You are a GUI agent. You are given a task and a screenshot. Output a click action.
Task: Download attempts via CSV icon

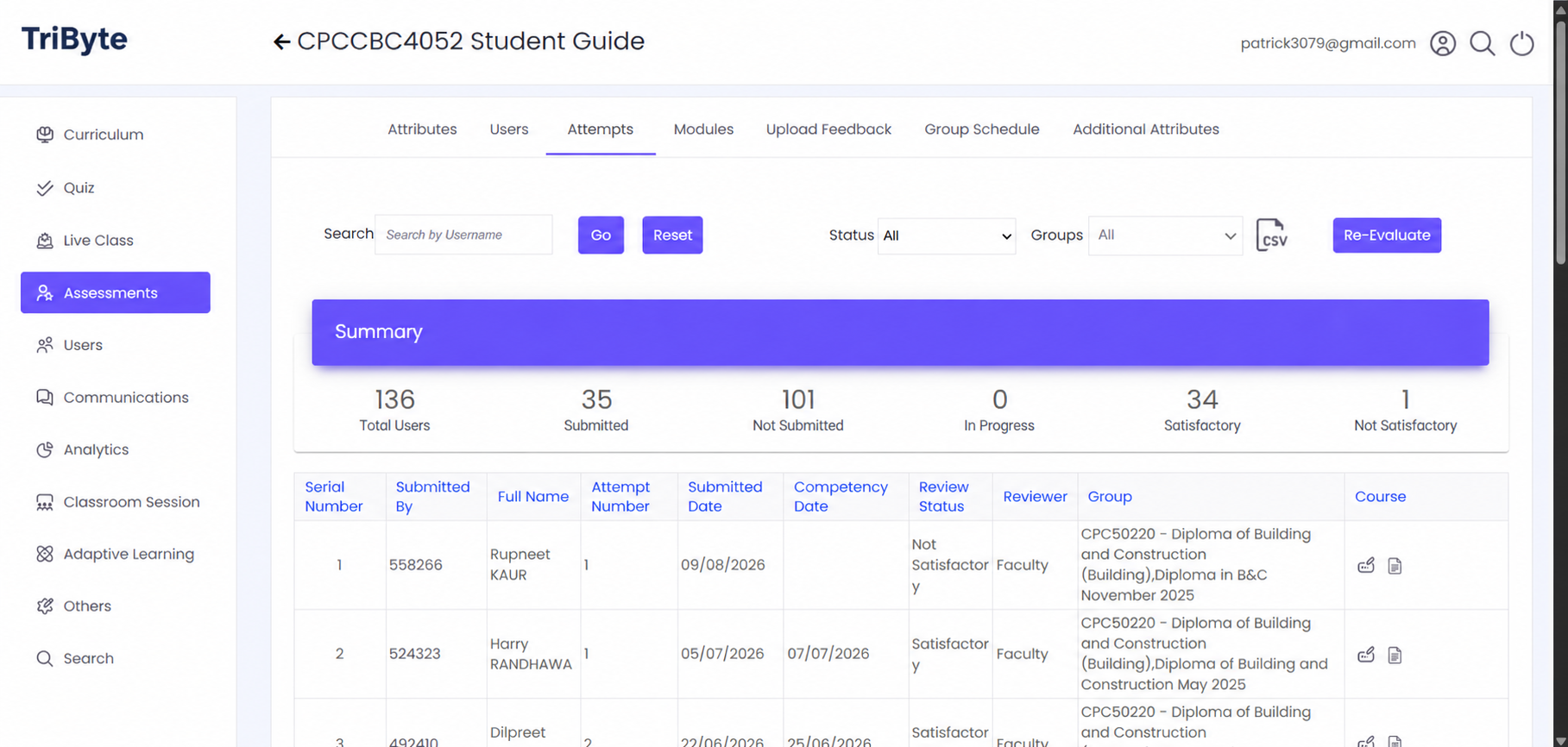click(x=1272, y=235)
